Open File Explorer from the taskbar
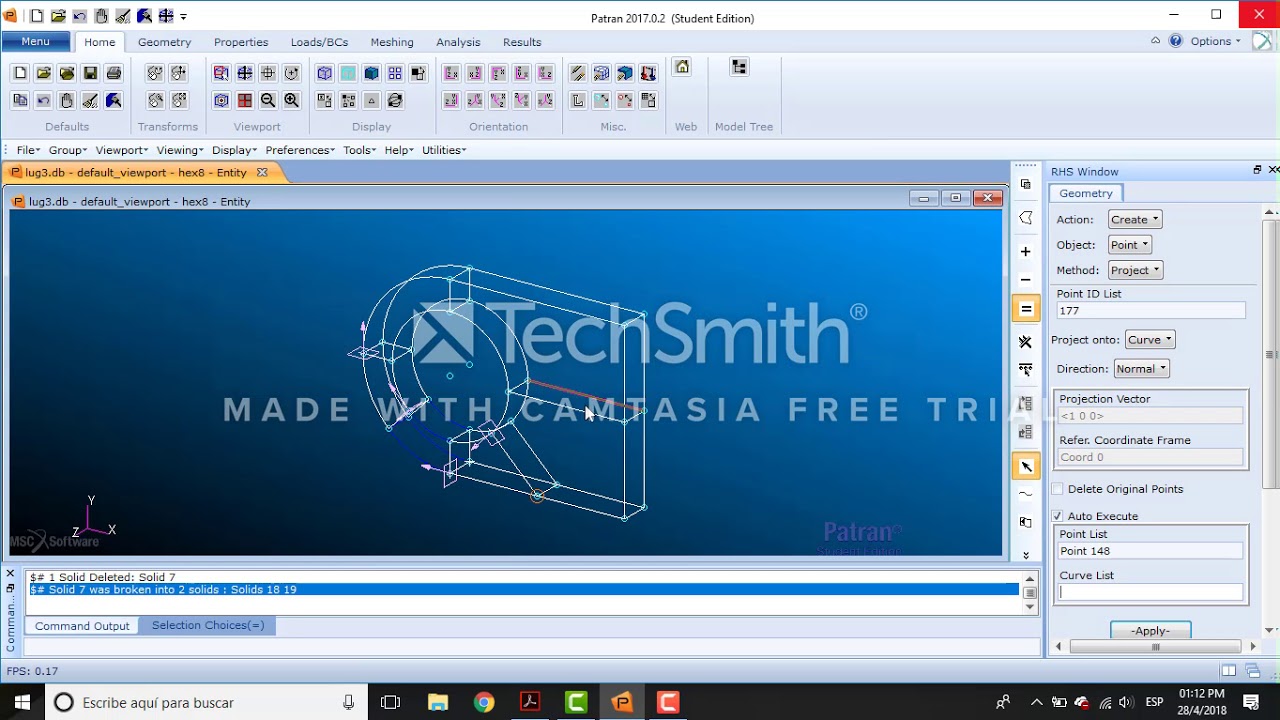The height and width of the screenshot is (720, 1280). pyautogui.click(x=438, y=702)
